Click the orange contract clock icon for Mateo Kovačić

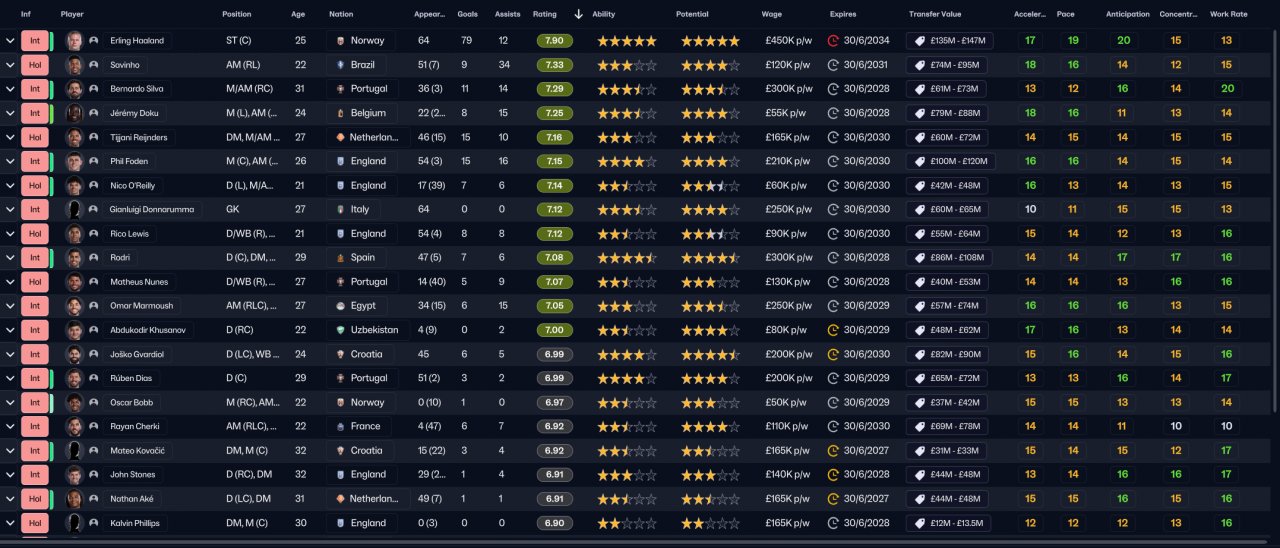[834, 450]
